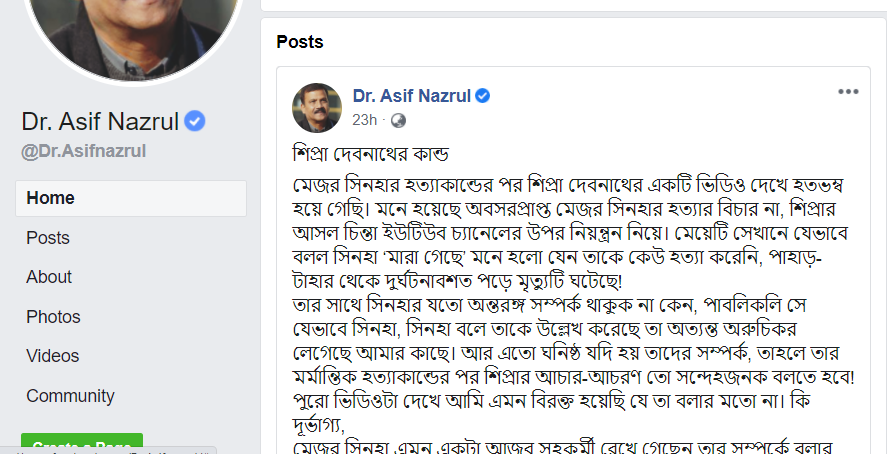Click the globe public audience icon

click(x=398, y=120)
